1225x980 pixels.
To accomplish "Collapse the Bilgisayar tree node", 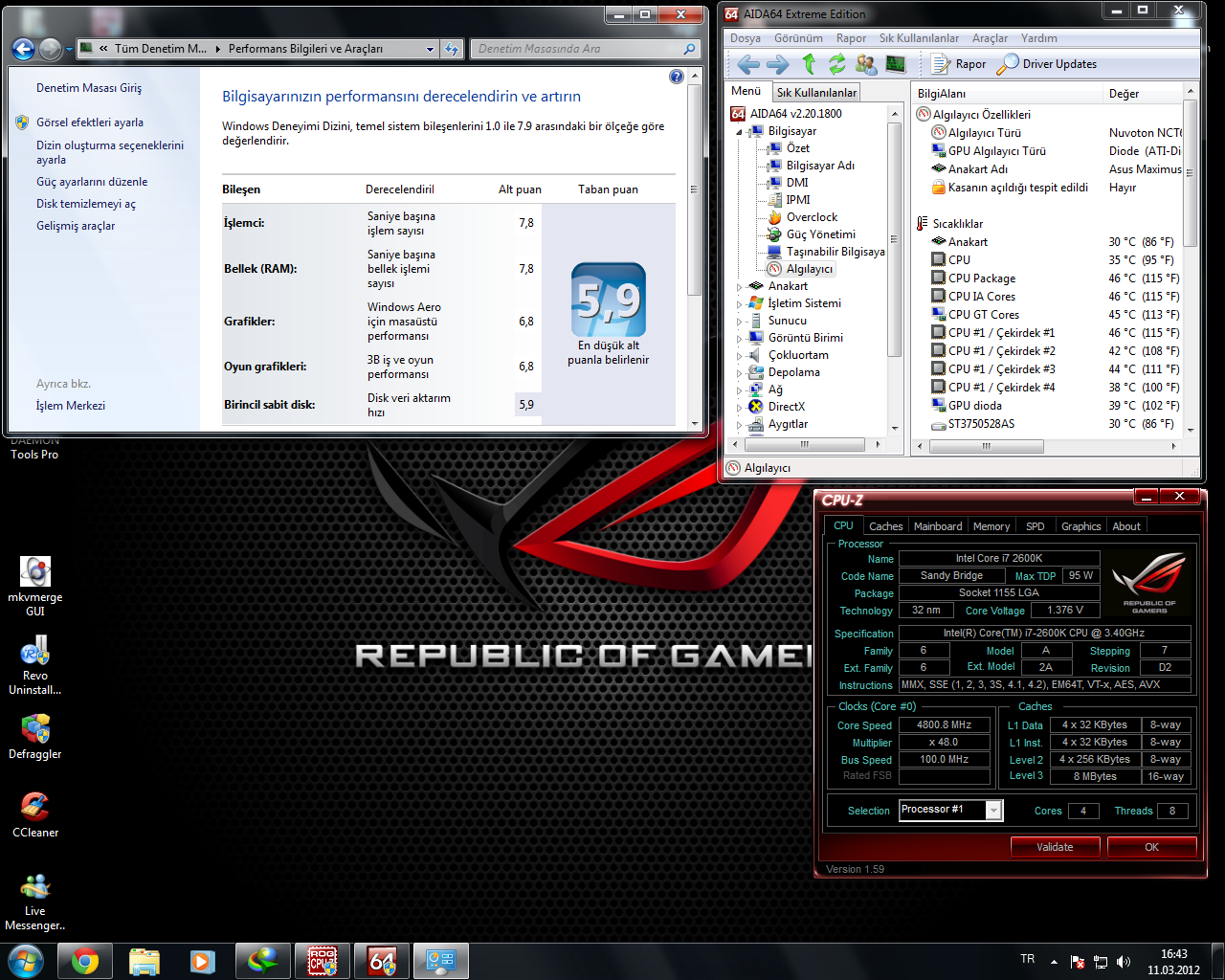I will pyautogui.click(x=739, y=132).
